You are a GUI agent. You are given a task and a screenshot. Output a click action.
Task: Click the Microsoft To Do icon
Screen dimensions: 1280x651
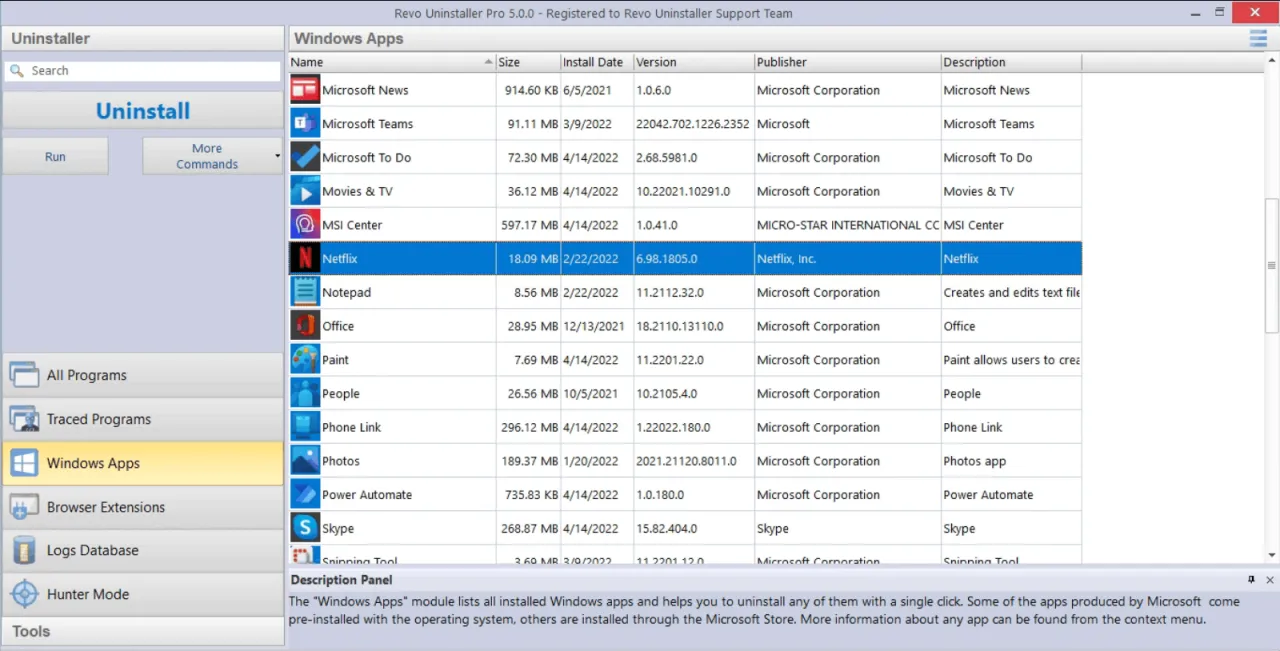(305, 158)
